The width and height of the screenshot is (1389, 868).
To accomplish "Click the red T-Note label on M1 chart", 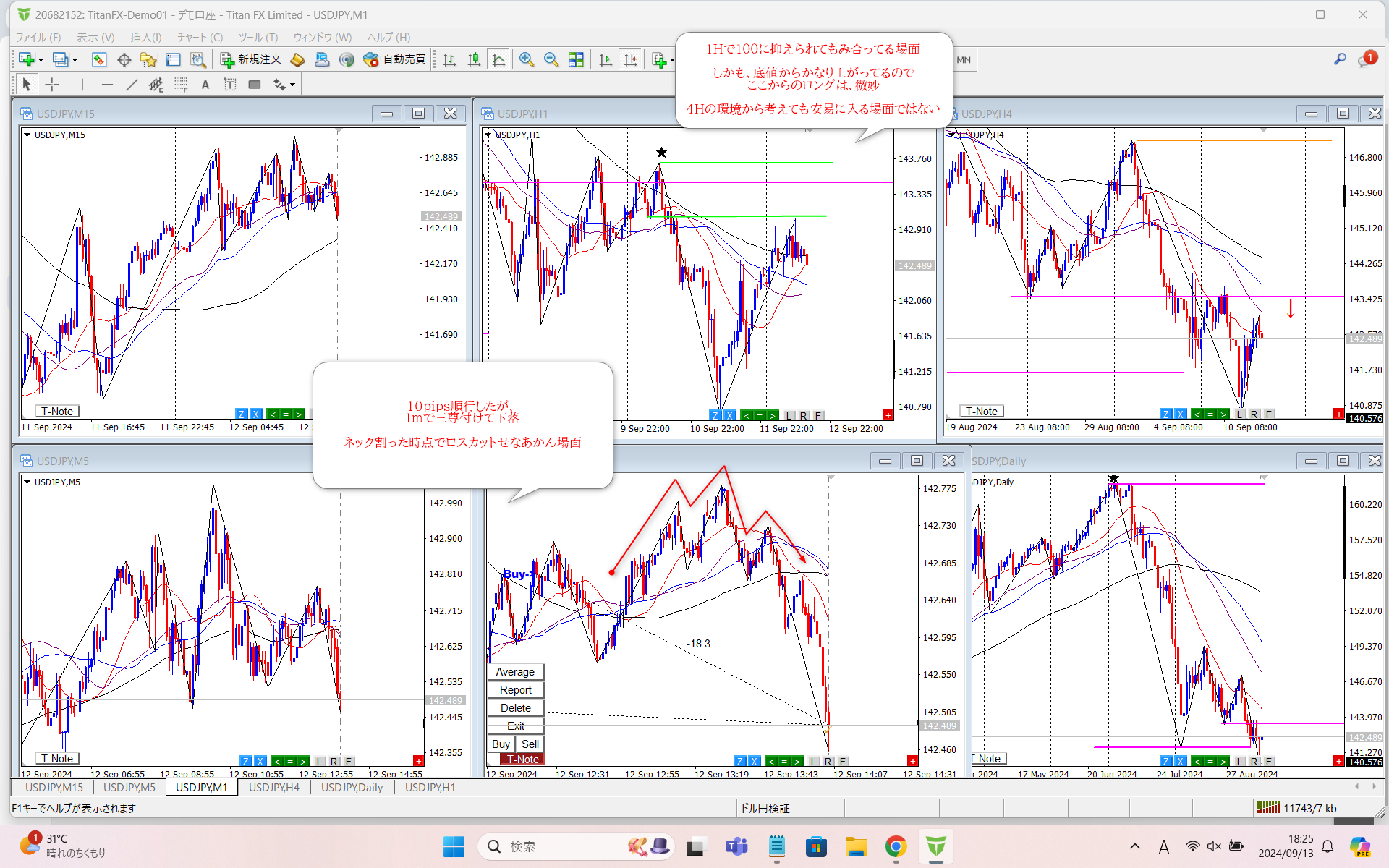I will pyautogui.click(x=522, y=759).
